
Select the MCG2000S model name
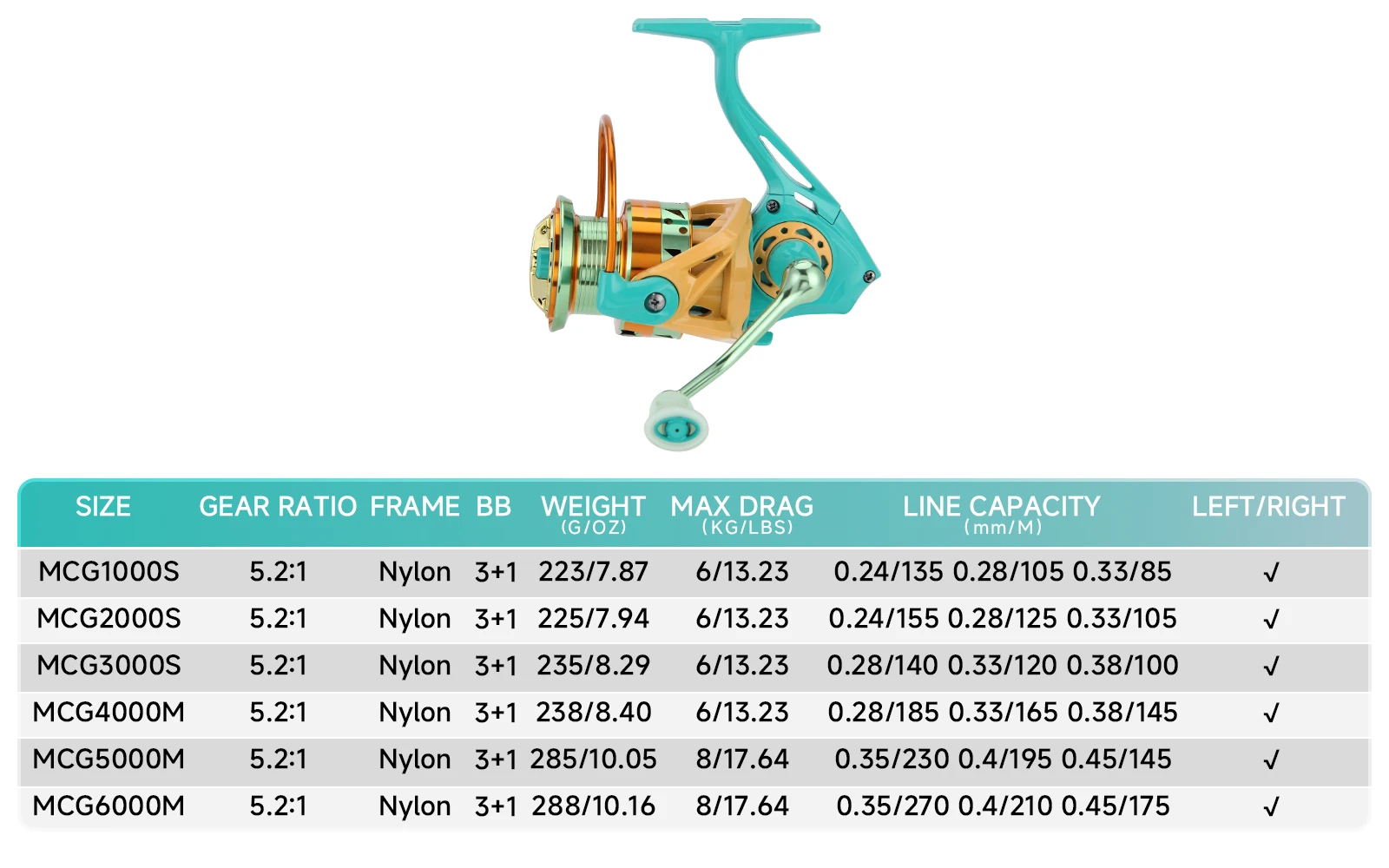(109, 619)
